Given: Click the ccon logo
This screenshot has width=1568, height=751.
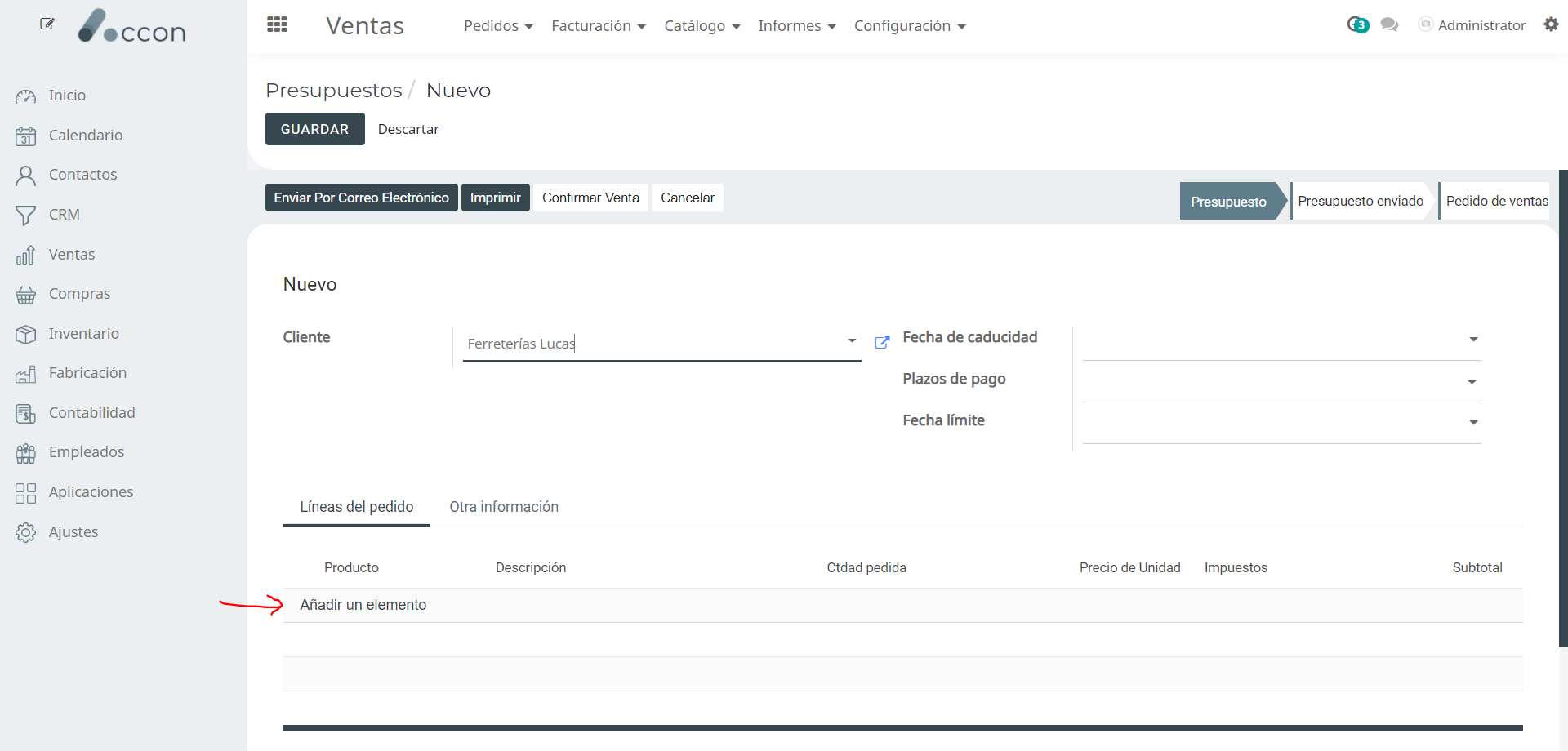Looking at the screenshot, I should tap(132, 27).
